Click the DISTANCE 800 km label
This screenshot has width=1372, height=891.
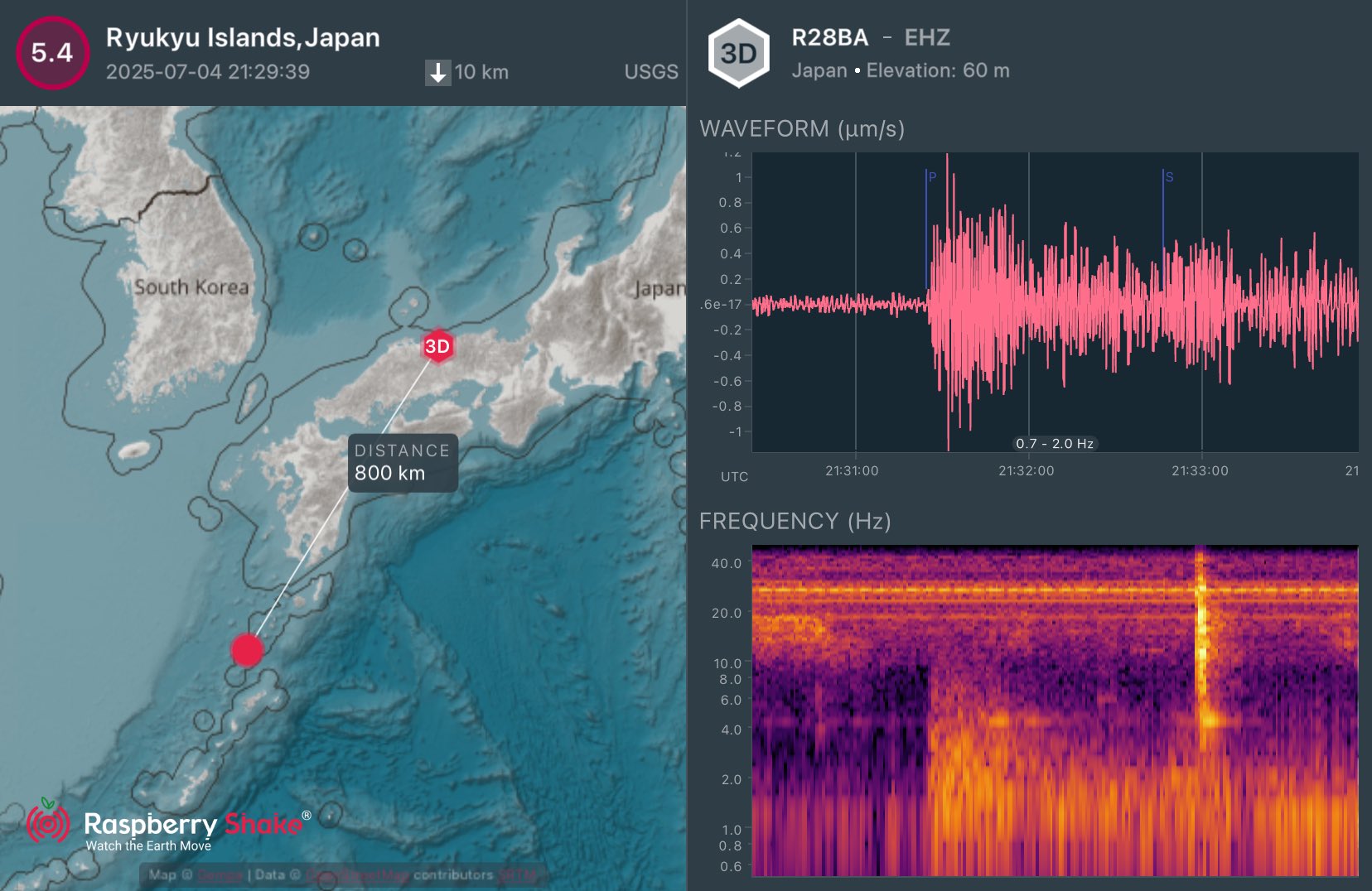coord(403,463)
